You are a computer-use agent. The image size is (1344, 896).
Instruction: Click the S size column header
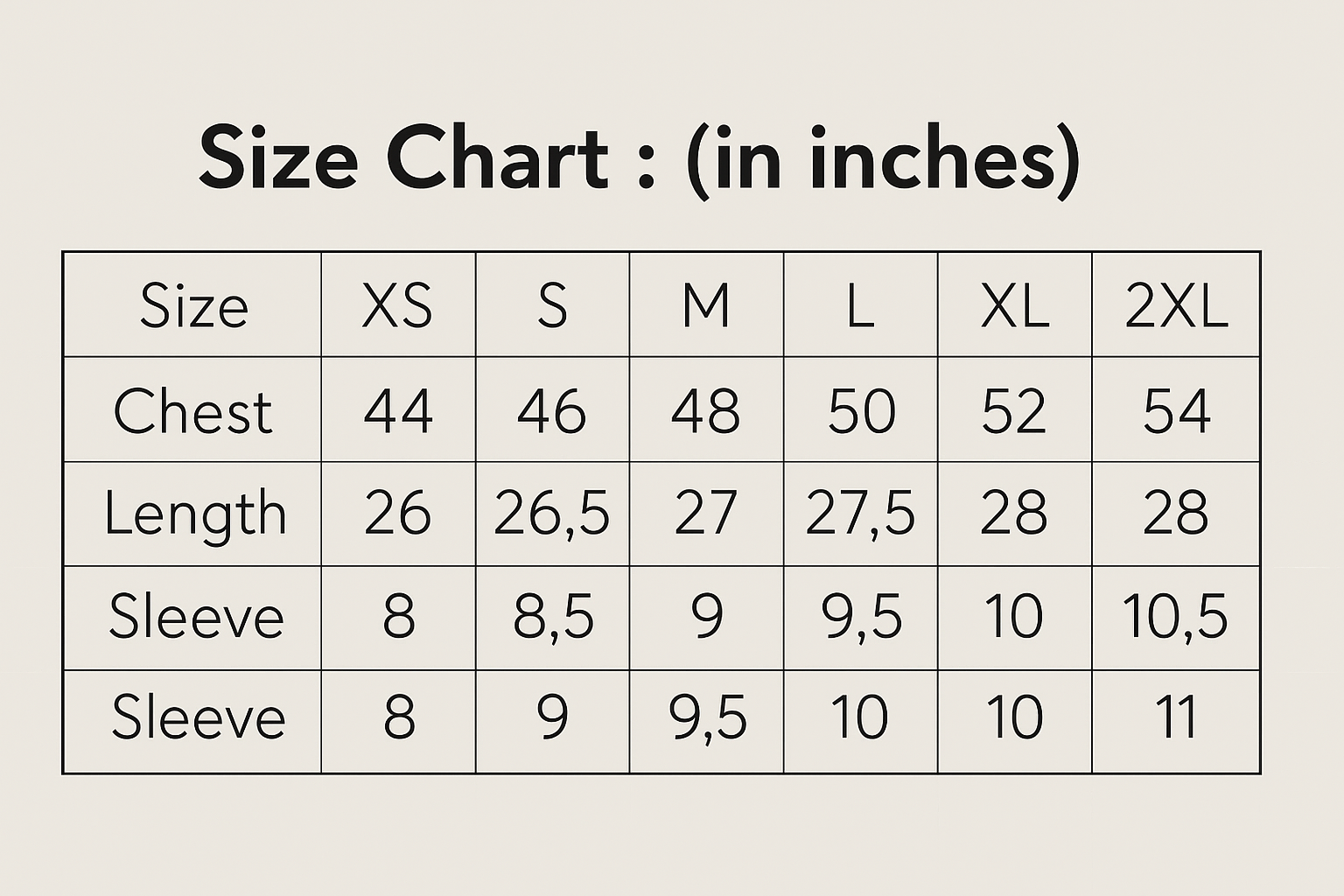pyautogui.click(x=552, y=305)
